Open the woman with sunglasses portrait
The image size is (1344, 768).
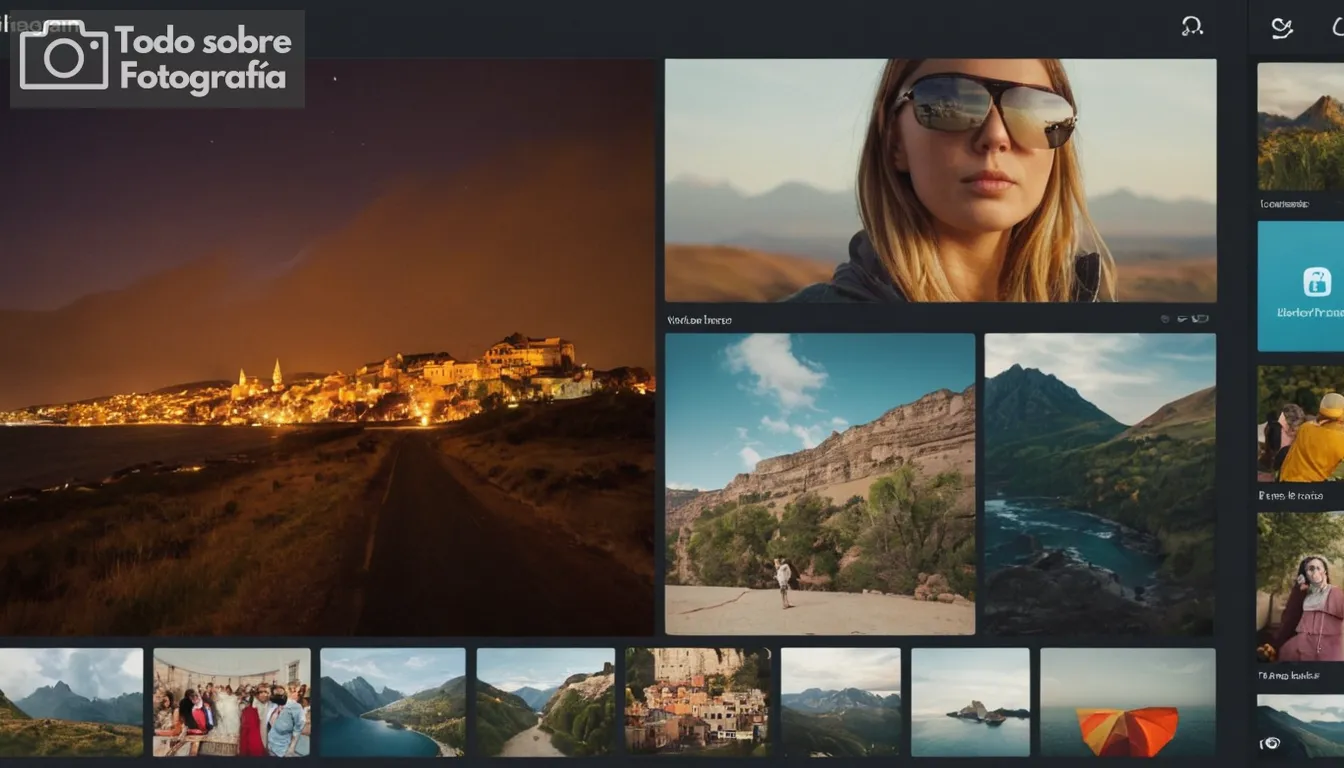click(940, 180)
